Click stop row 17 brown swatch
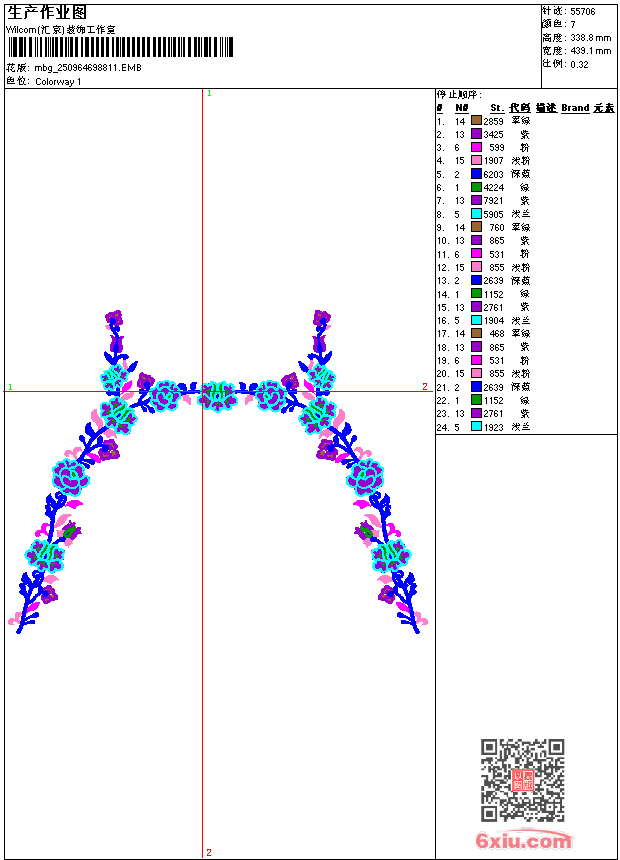 click(476, 333)
